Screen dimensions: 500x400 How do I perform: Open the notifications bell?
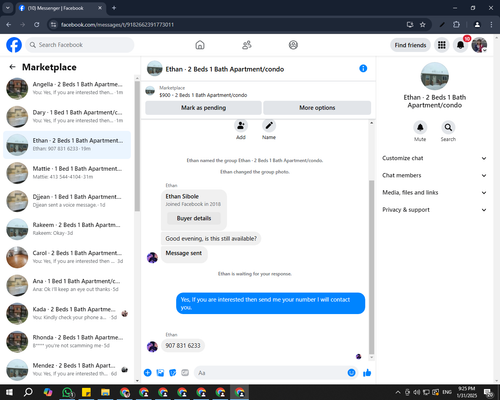(460, 45)
